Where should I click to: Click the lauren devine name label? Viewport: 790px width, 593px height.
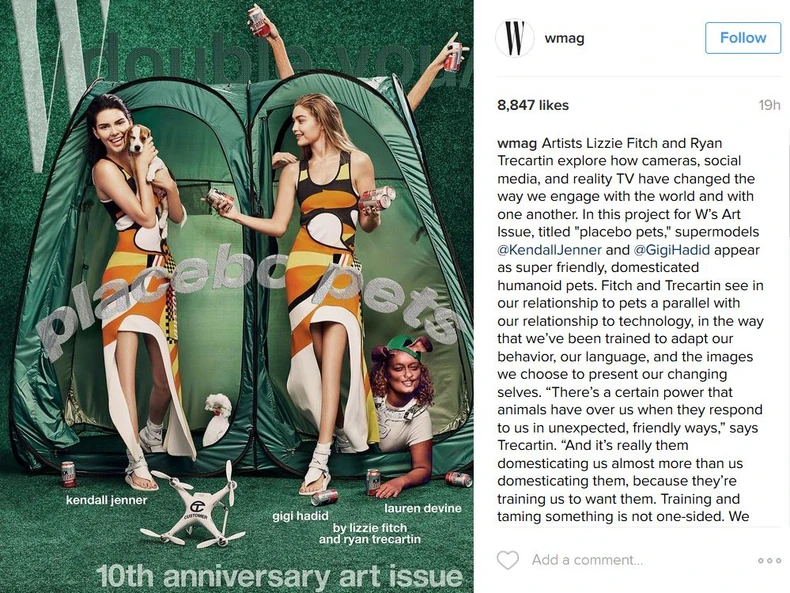coord(423,508)
